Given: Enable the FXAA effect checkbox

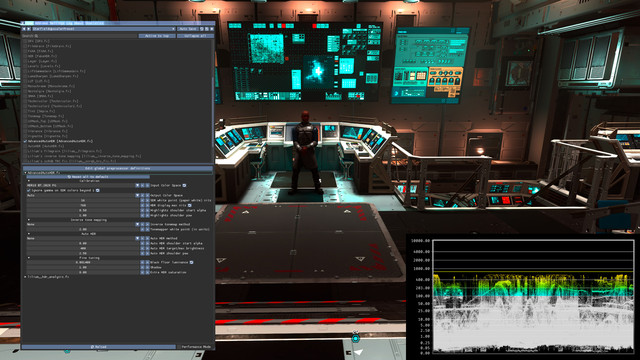Looking at the screenshot, I should (x=25, y=51).
